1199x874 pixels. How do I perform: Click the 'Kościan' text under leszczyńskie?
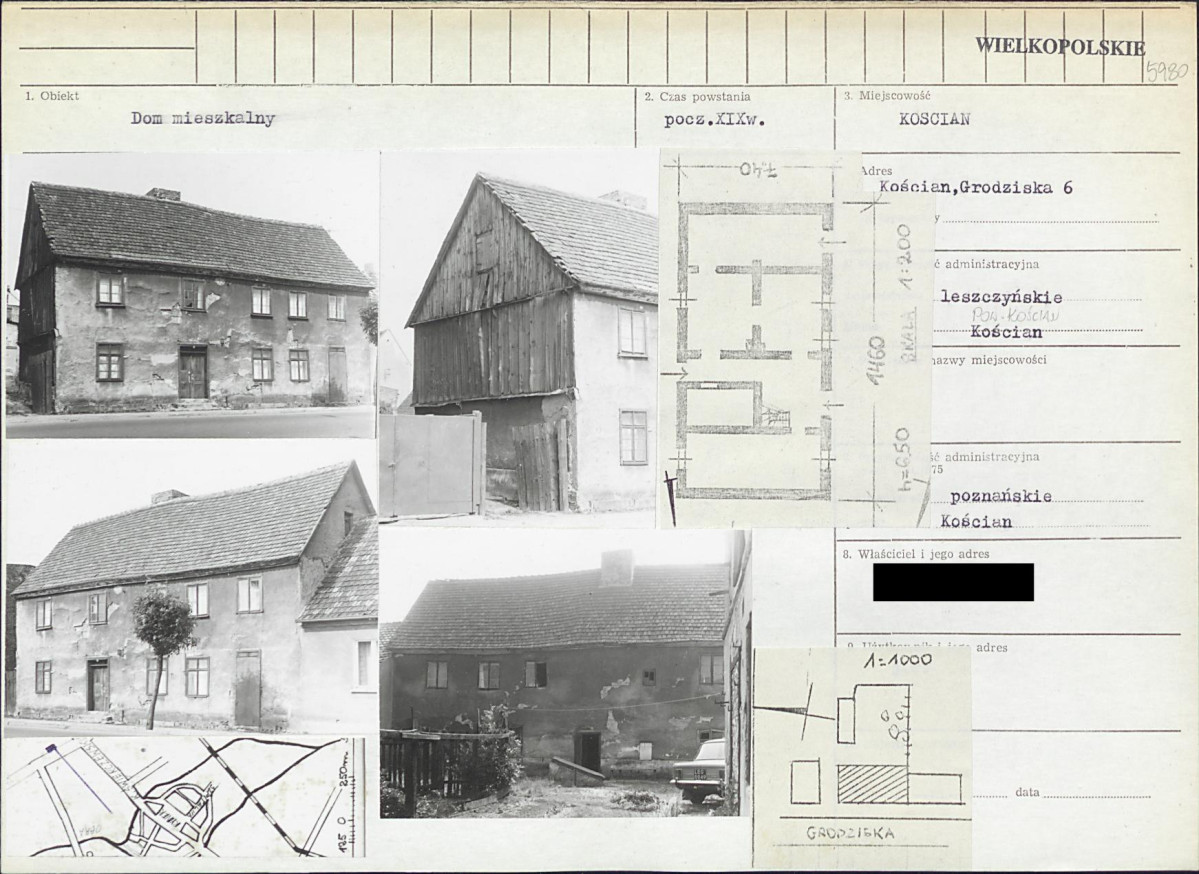(x=1006, y=332)
